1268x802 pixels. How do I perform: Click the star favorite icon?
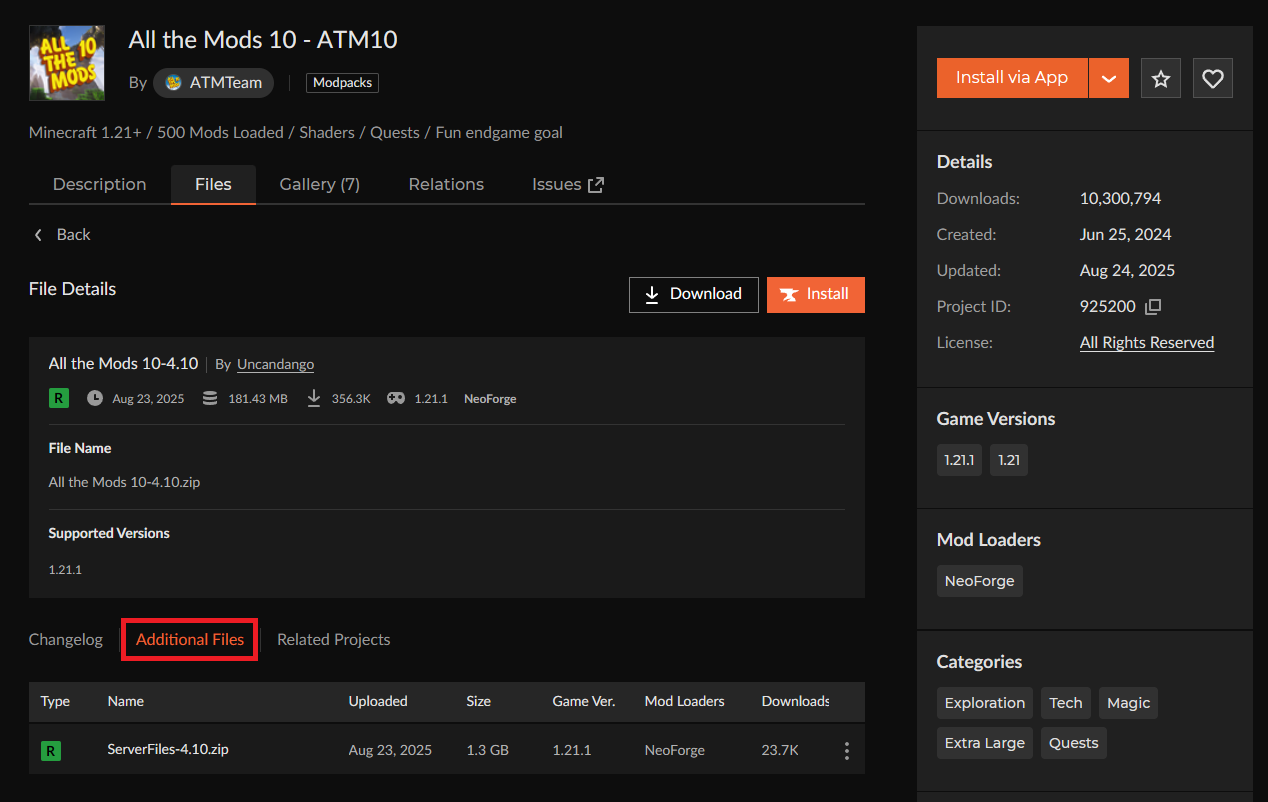1160,78
